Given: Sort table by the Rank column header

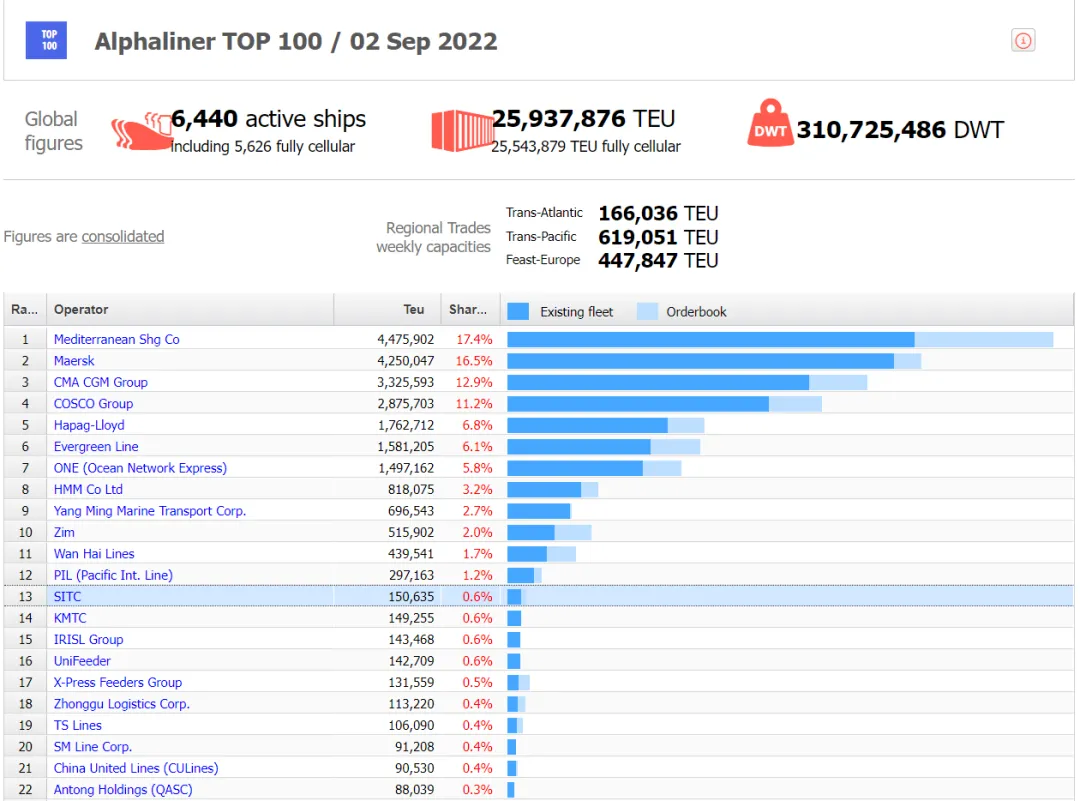Looking at the screenshot, I should (25, 309).
